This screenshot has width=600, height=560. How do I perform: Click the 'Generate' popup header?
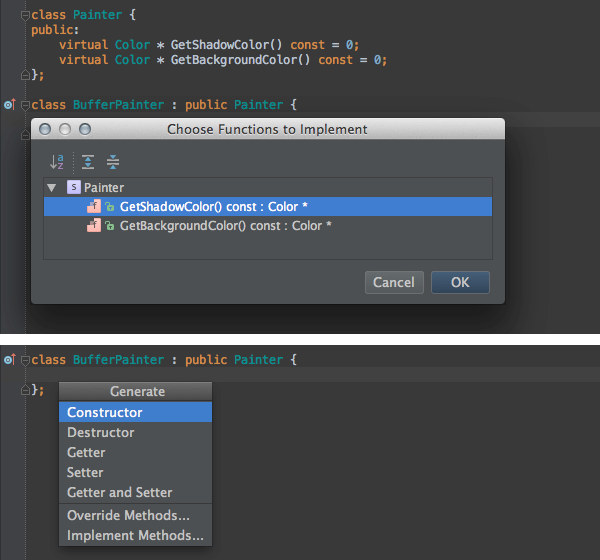pyautogui.click(x=137, y=392)
